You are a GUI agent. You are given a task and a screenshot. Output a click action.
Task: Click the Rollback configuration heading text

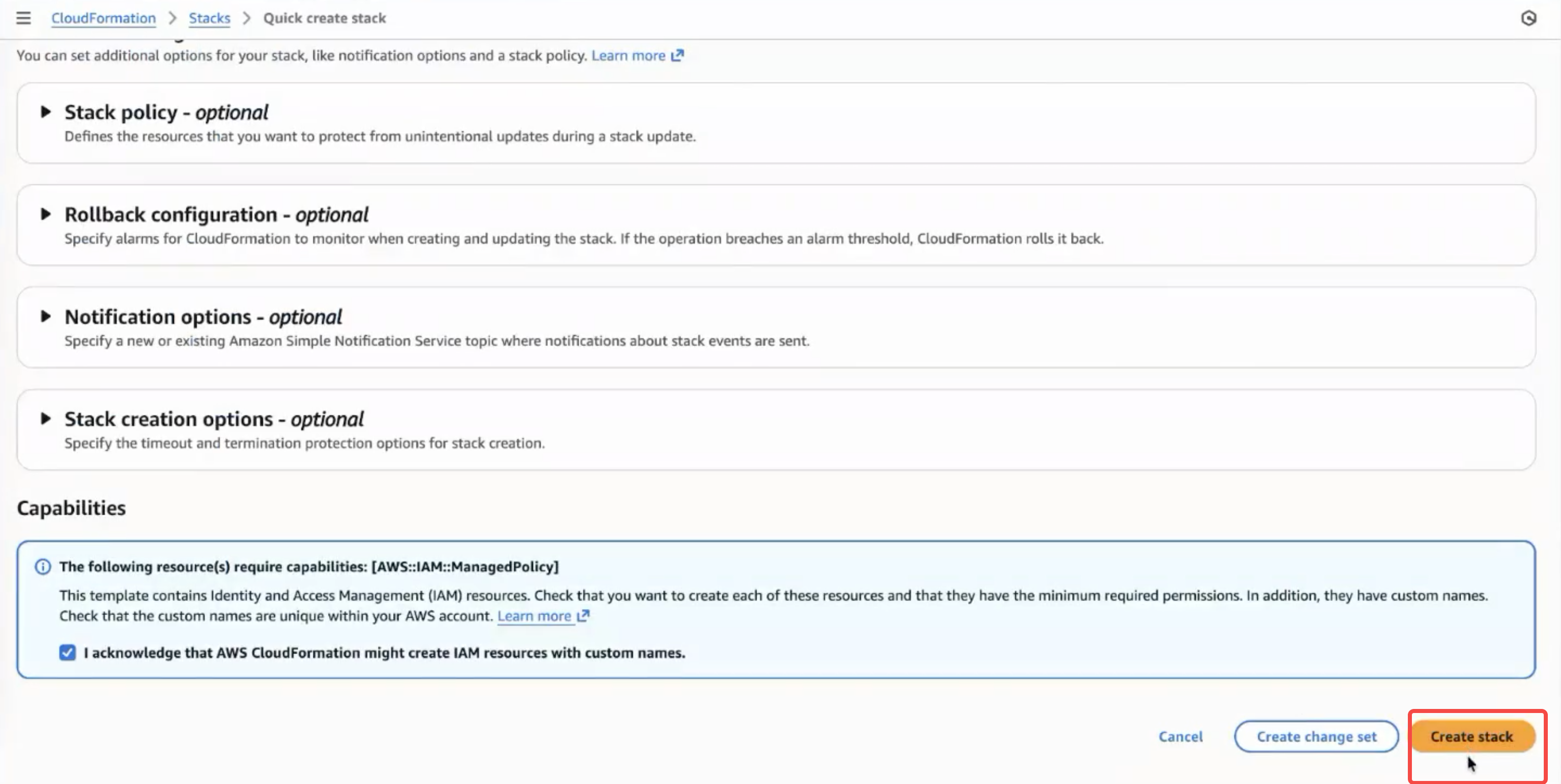[217, 215]
